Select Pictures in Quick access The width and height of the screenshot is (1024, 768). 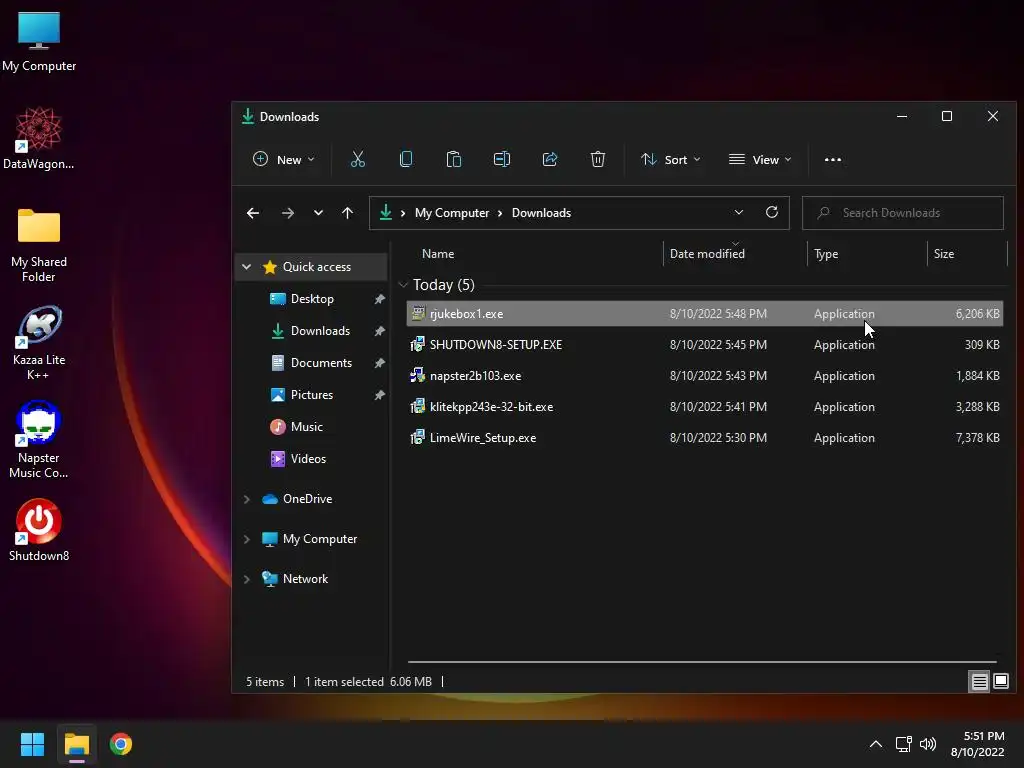point(312,394)
